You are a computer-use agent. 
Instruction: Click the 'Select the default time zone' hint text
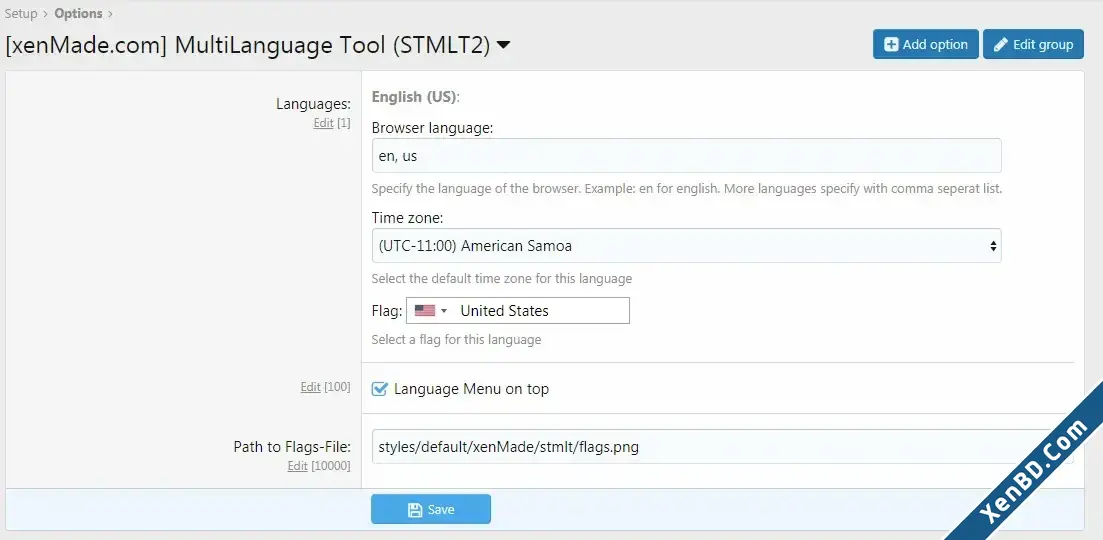click(x=502, y=278)
